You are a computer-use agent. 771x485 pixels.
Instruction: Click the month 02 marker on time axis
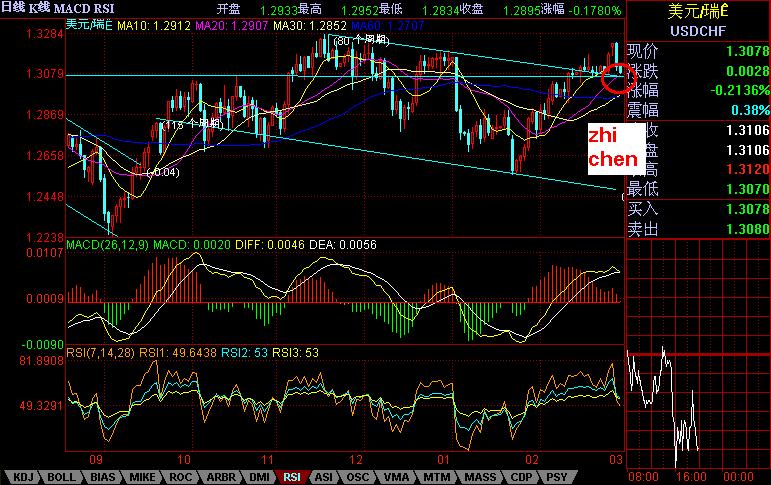532,460
